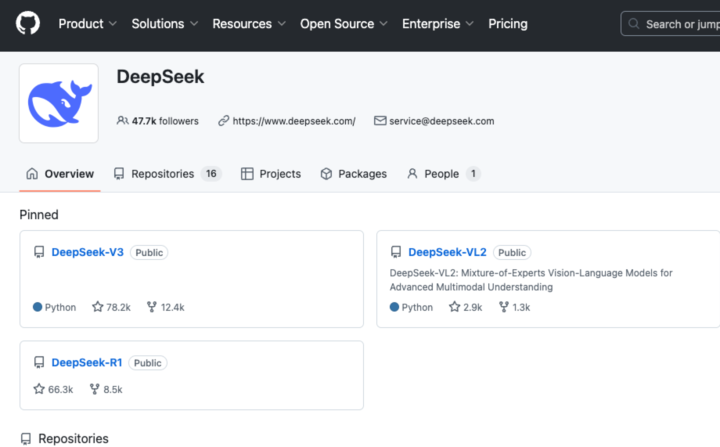Viewport: 720px width, 447px height.
Task: Expand the Product dropdown menu
Action: (x=87, y=23)
